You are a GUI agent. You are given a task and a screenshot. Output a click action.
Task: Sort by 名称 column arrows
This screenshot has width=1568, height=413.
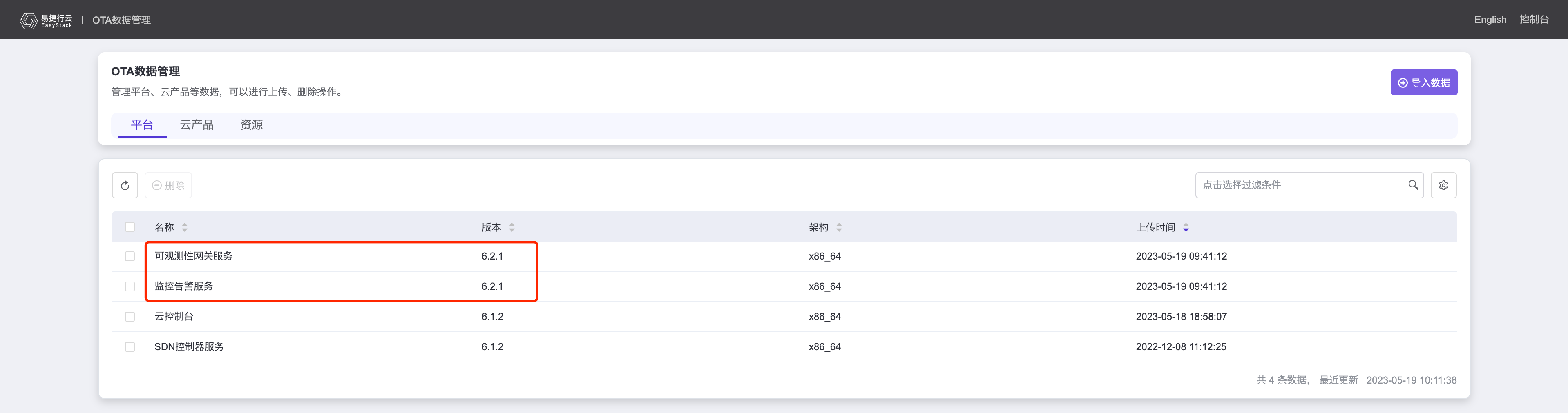pyautogui.click(x=184, y=227)
